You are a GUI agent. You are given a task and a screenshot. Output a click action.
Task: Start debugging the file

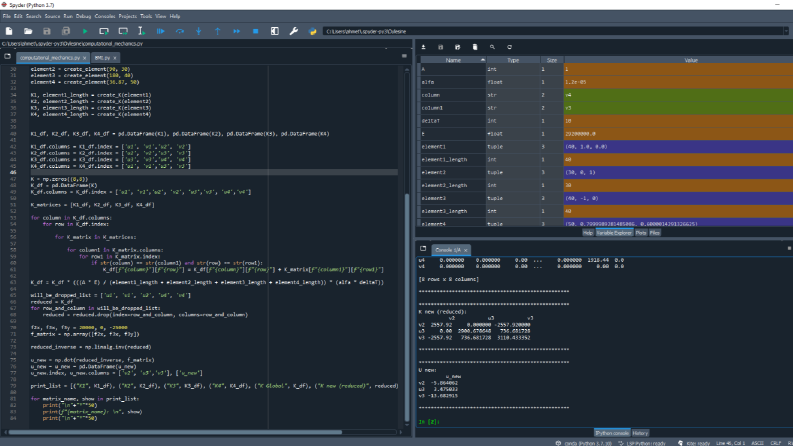[x=161, y=31]
